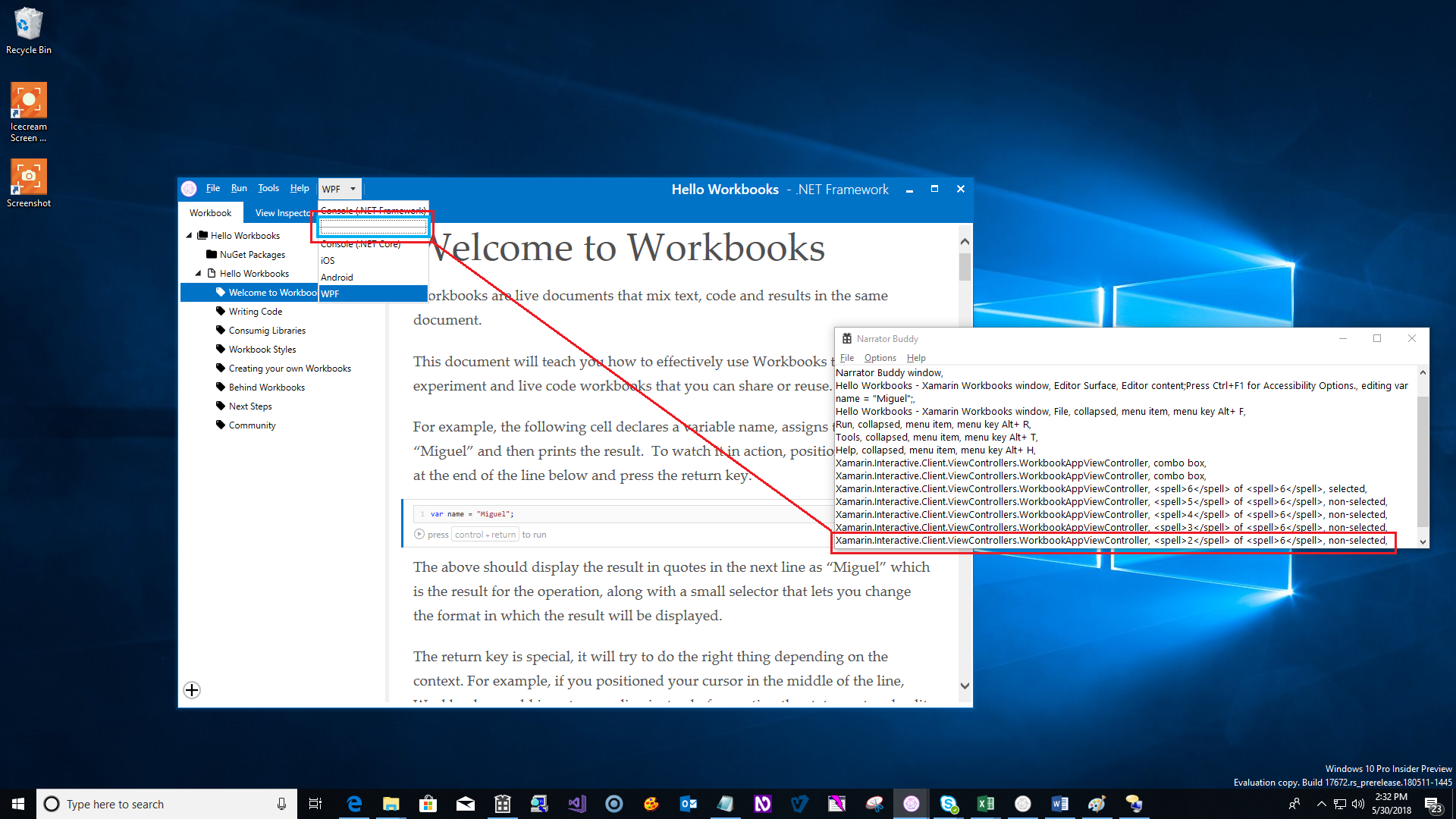Open Visual Studio taskbar icon

[x=577, y=804]
